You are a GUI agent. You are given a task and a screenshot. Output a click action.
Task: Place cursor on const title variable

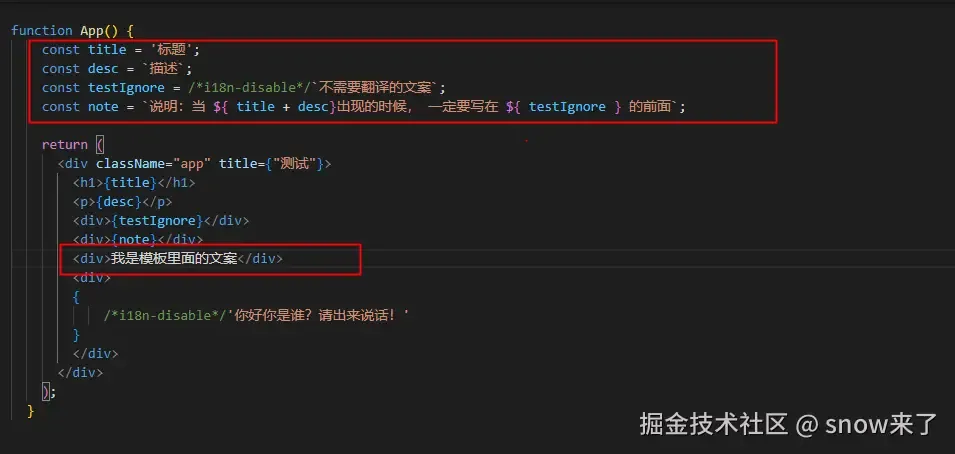coord(107,49)
